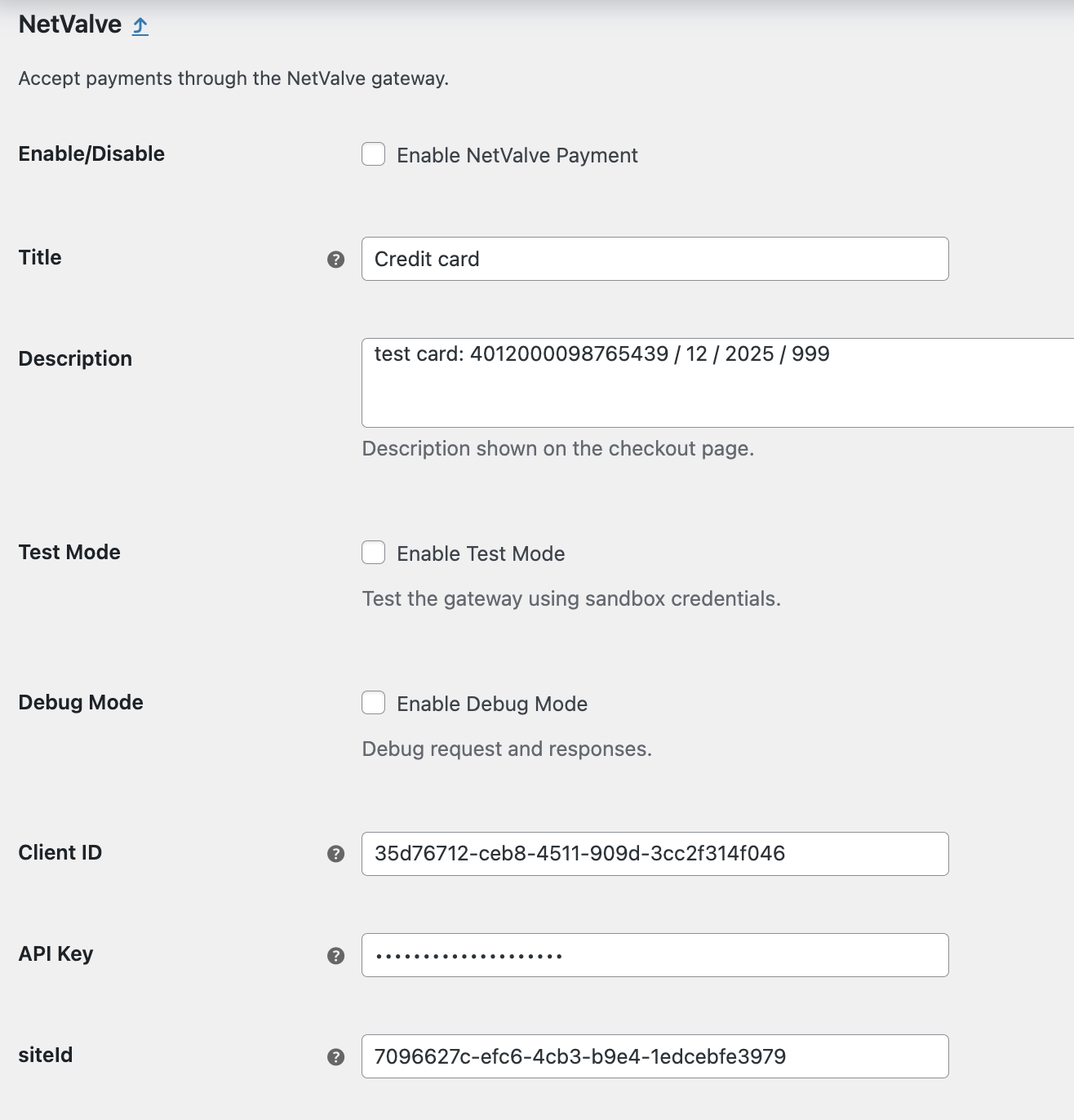
Task: Enable NetValve Payment checkbox
Action: click(x=374, y=154)
